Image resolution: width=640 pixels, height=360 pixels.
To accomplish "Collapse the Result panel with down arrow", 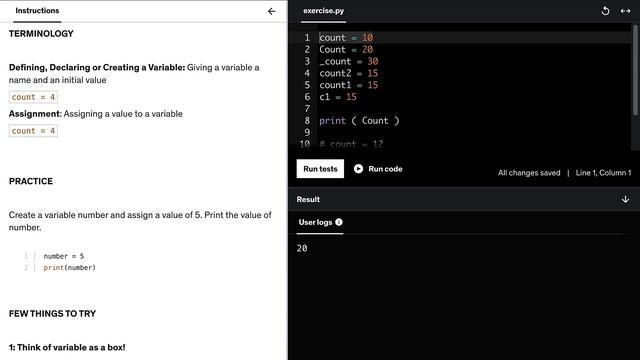I will click(x=625, y=199).
